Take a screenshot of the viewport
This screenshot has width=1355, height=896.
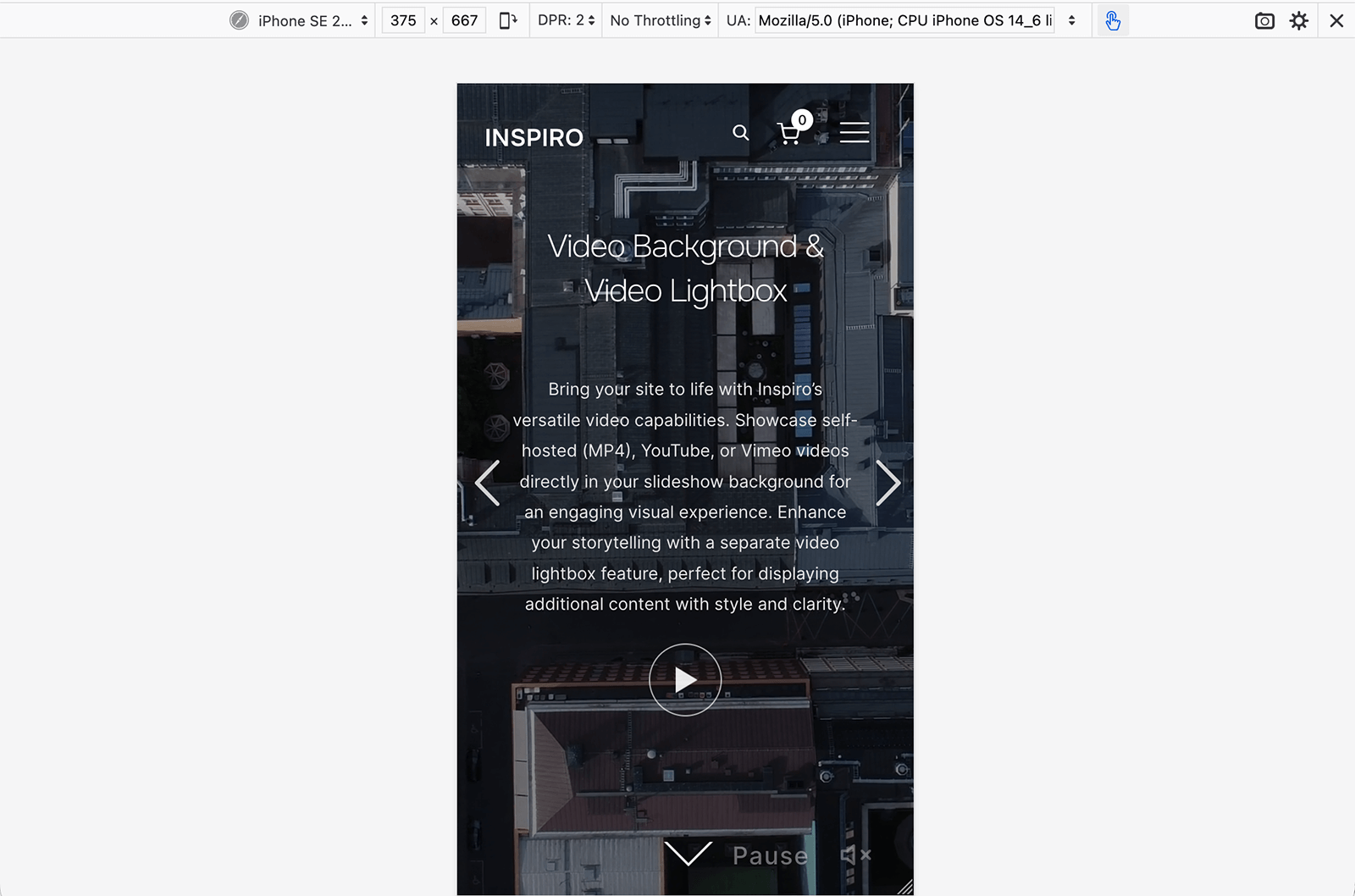point(1265,20)
